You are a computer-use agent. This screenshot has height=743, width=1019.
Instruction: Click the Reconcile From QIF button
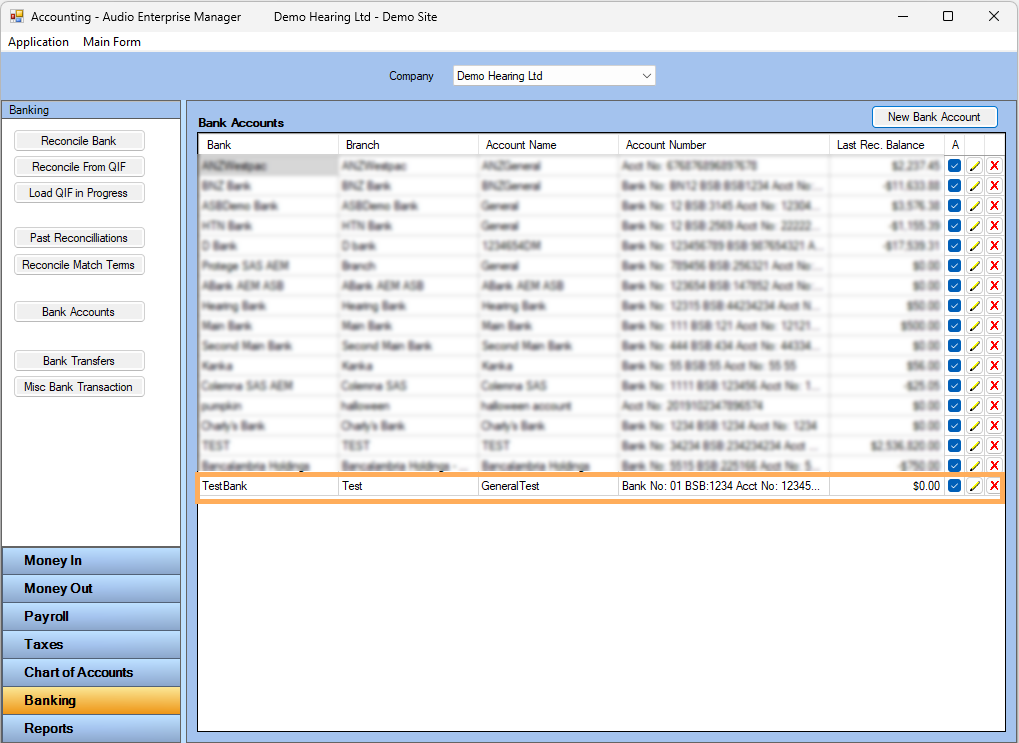[x=79, y=167]
